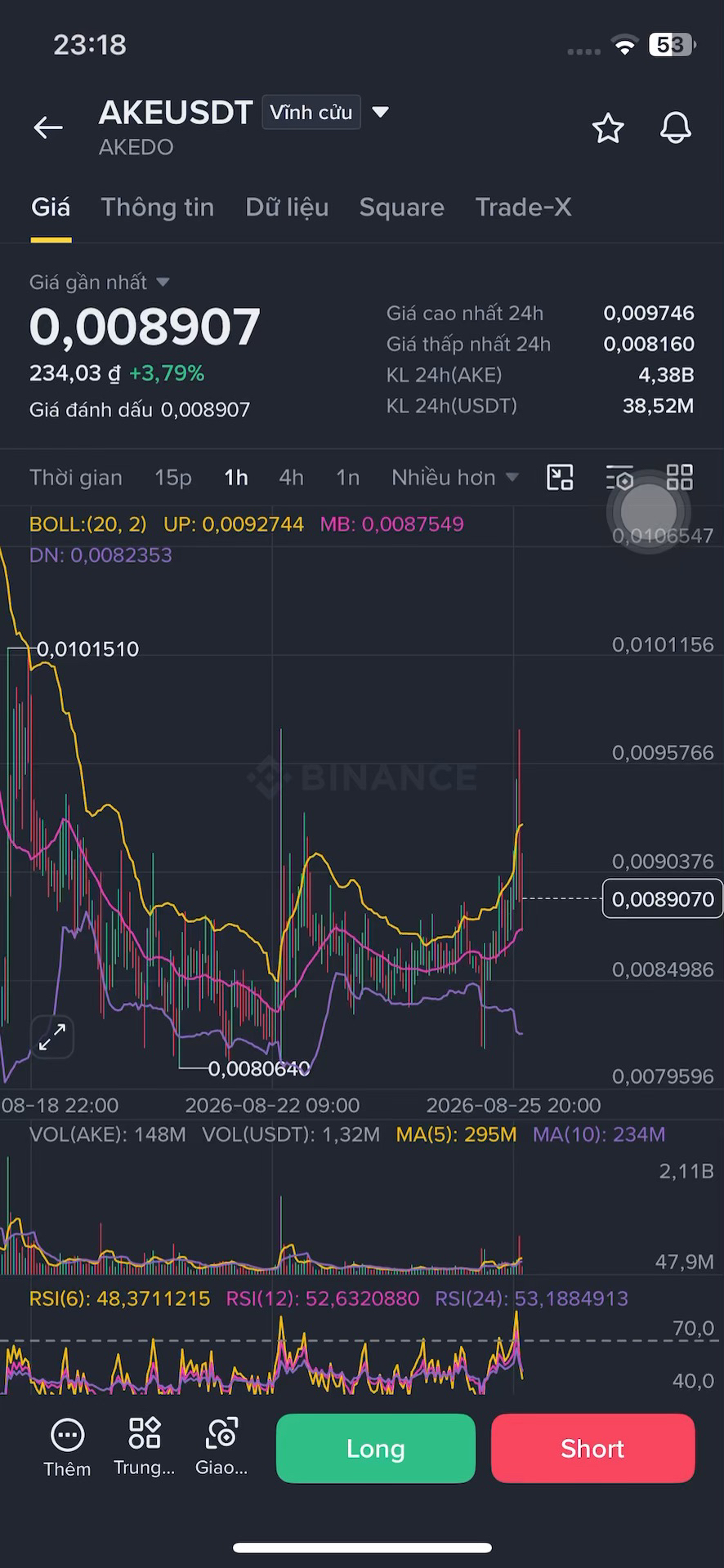The height and width of the screenshot is (1568, 724).
Task: Tap the red Short button
Action: (593, 1448)
